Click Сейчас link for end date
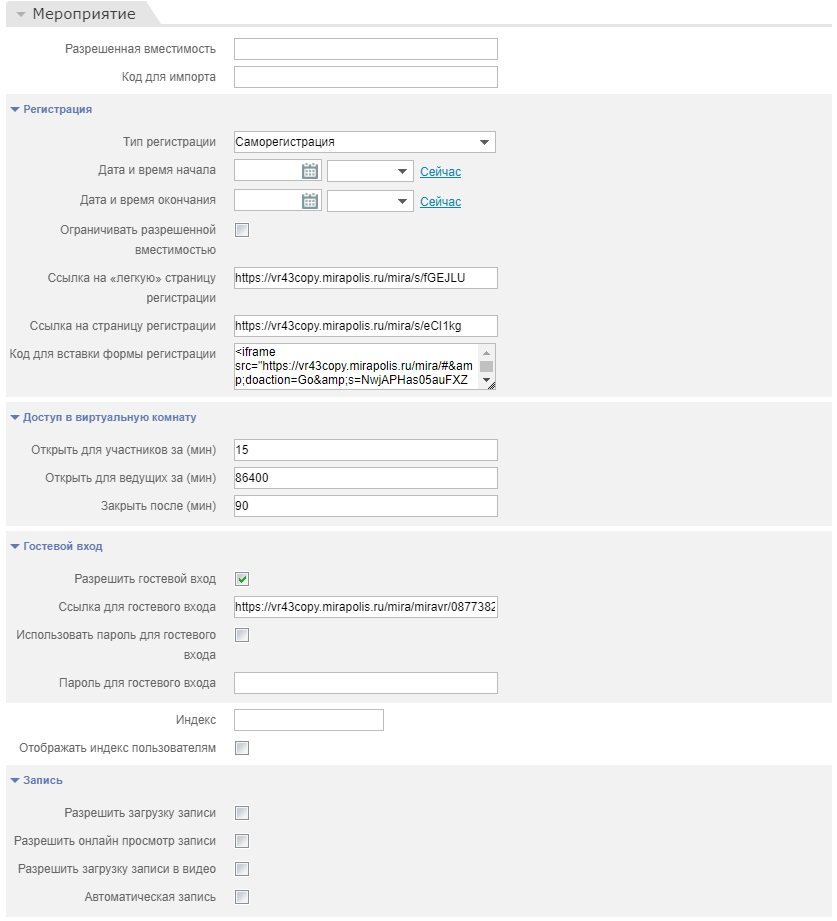Screen dimensions: 837x921 441,201
